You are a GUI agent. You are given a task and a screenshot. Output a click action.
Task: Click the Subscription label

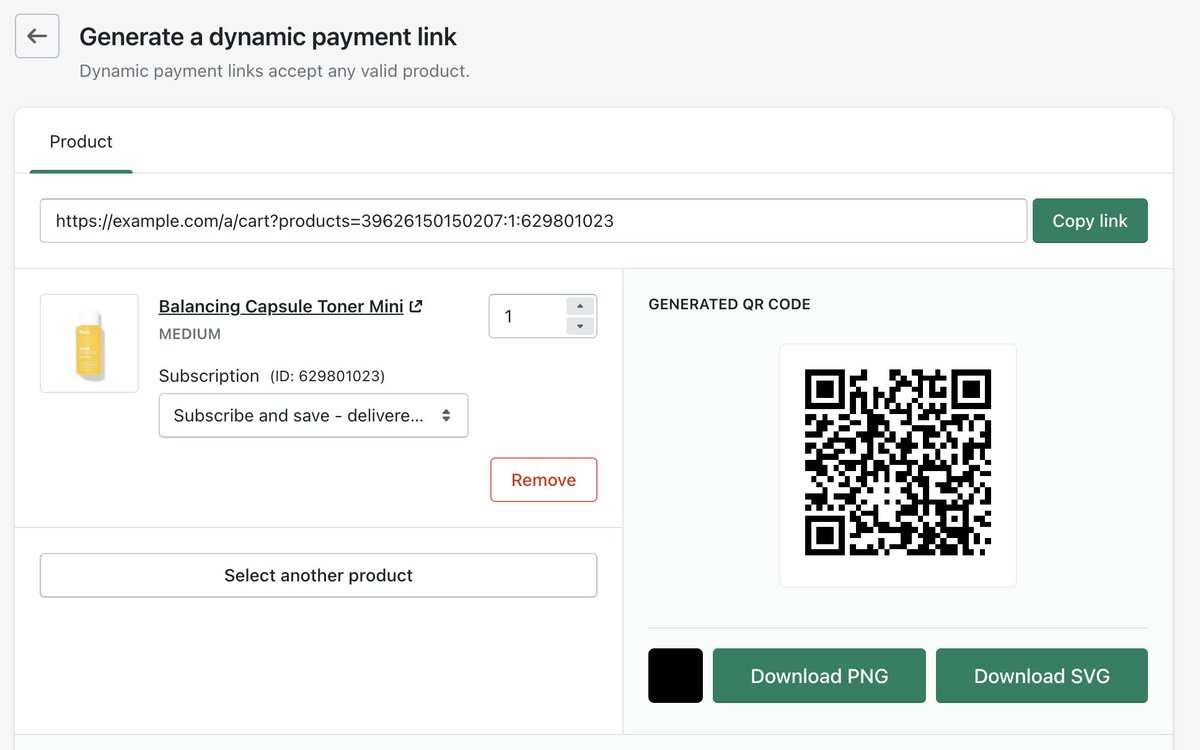pyautogui.click(x=209, y=376)
